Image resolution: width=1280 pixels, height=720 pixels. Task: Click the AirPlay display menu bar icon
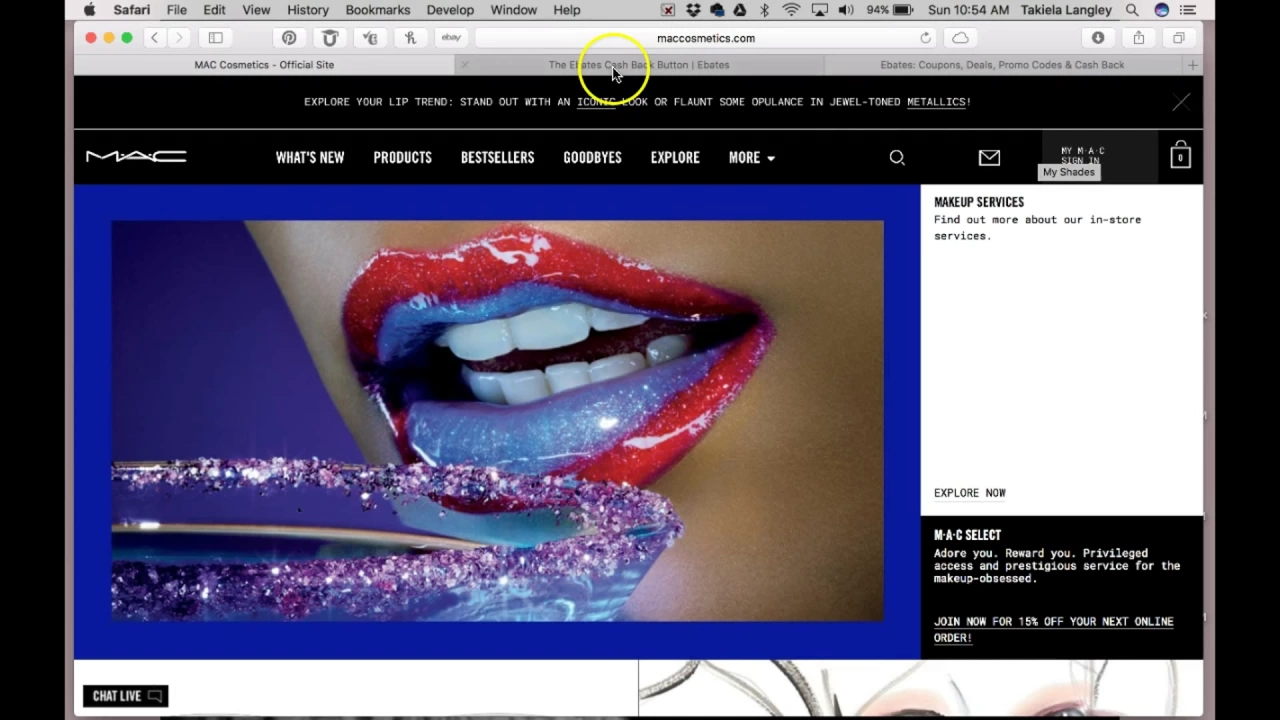tap(819, 10)
